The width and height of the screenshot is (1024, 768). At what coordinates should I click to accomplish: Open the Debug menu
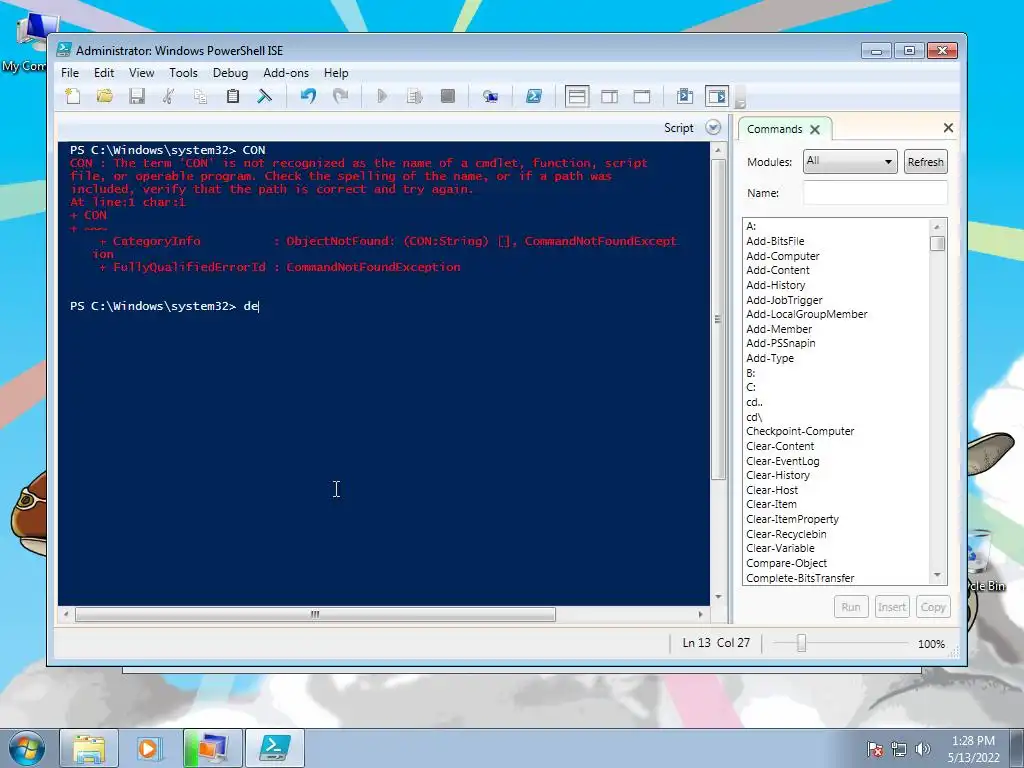coord(230,73)
